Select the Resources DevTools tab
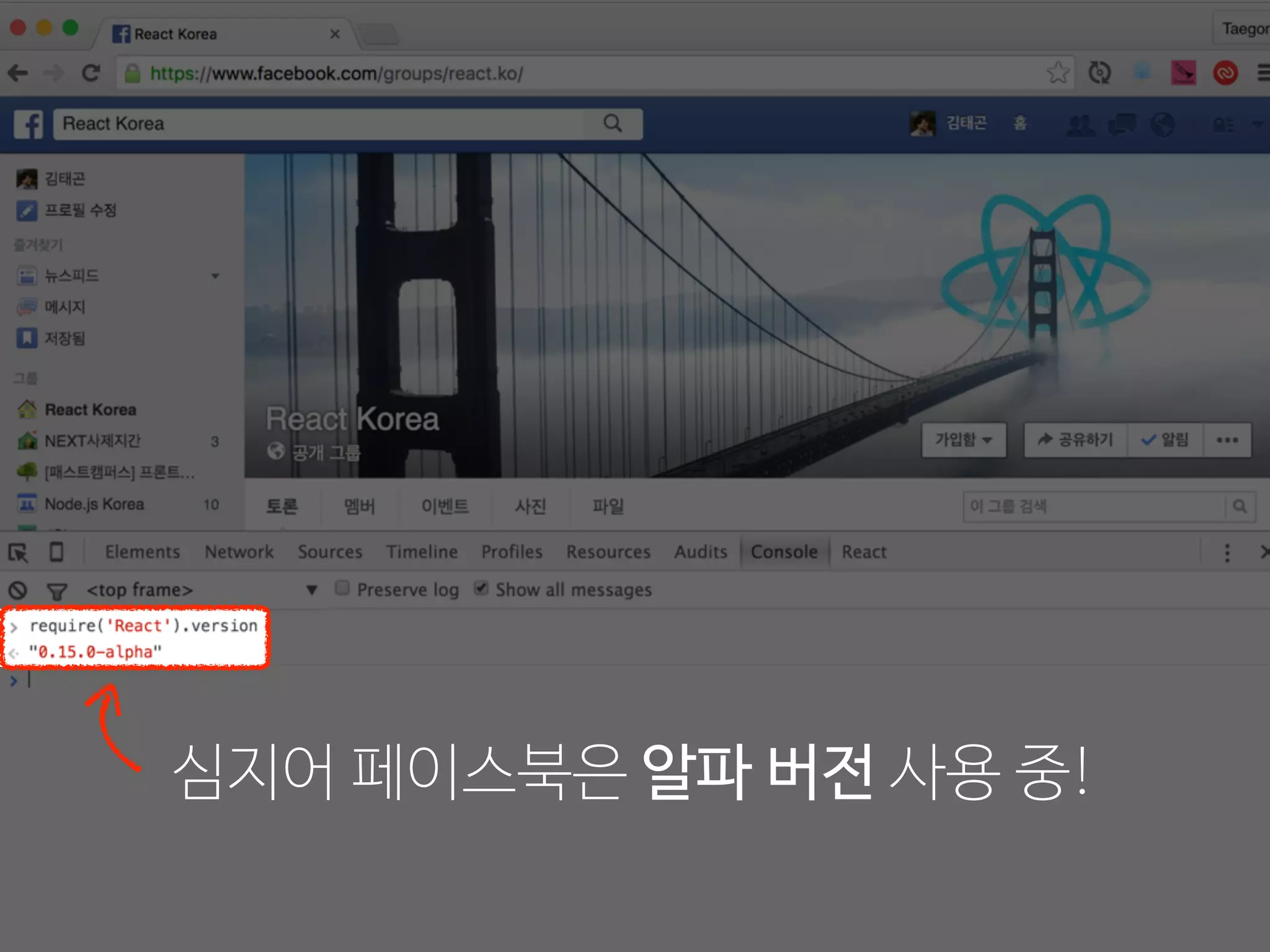 click(608, 552)
